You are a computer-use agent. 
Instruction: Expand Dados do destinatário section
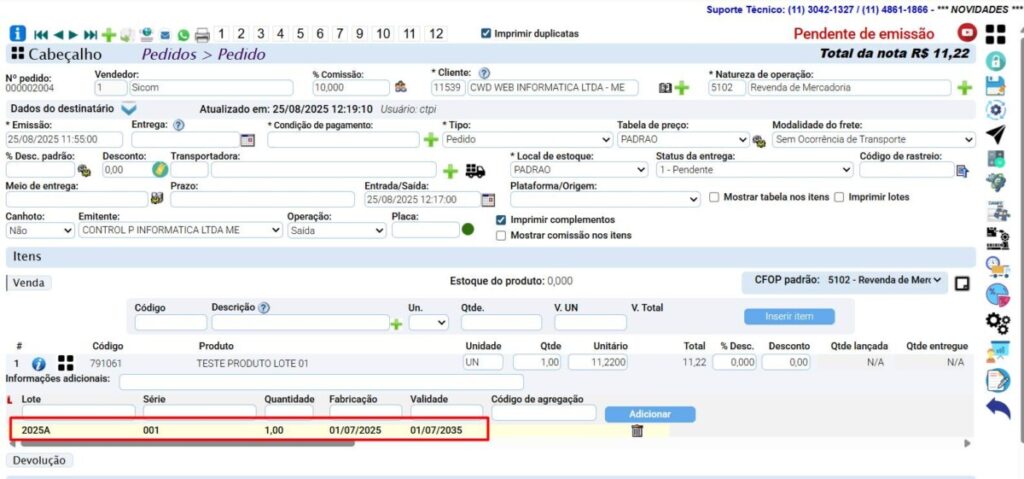pyautogui.click(x=128, y=108)
